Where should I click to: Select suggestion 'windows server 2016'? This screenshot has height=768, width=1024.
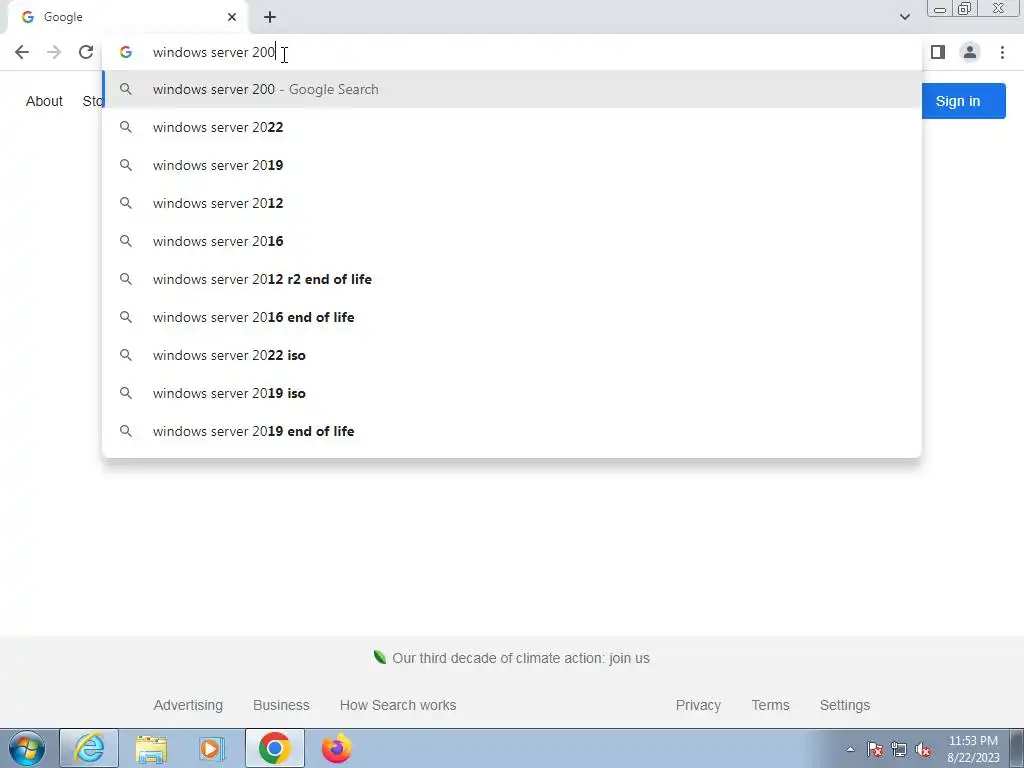click(512, 241)
